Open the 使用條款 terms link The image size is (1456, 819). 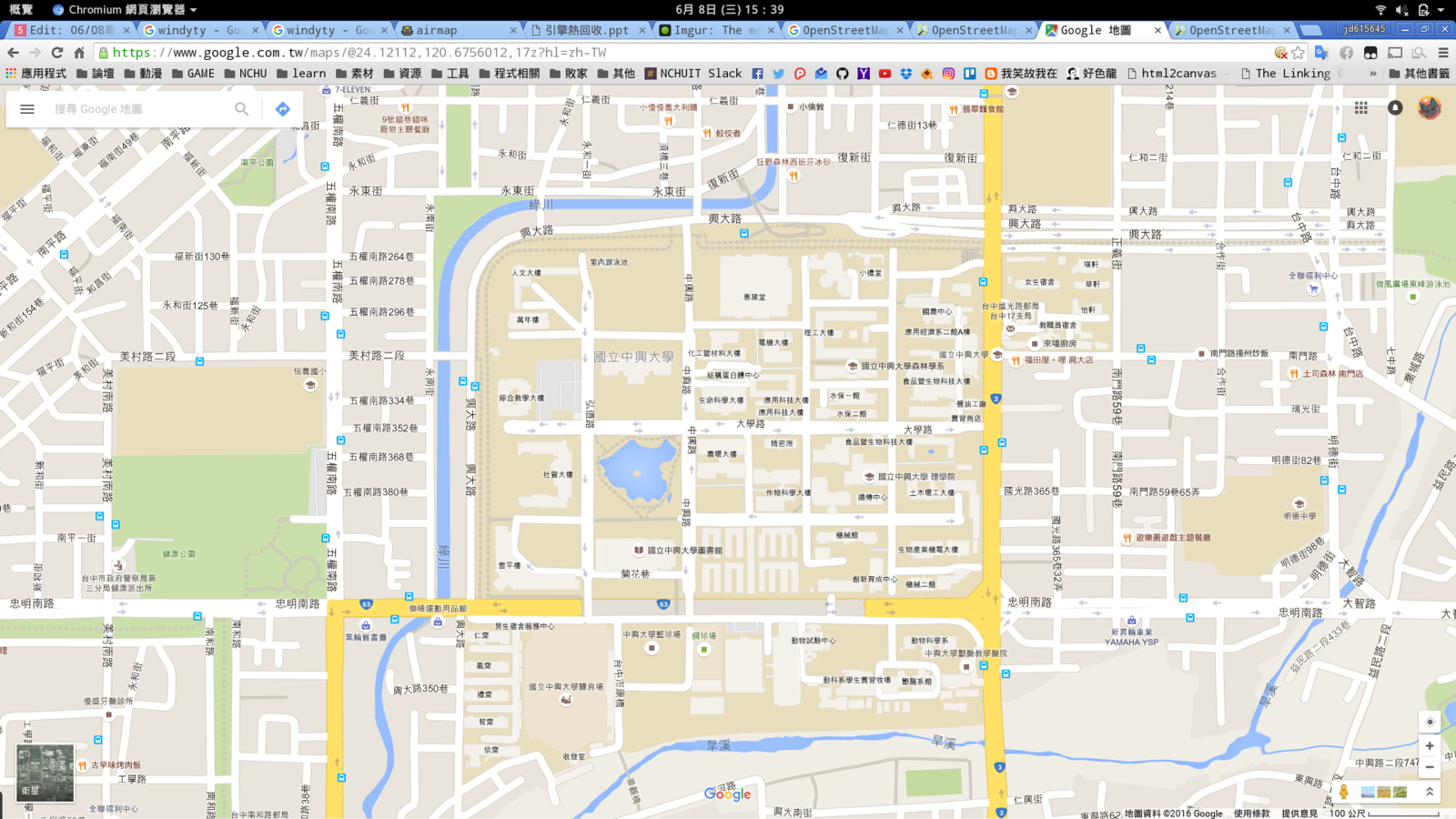click(x=1251, y=814)
